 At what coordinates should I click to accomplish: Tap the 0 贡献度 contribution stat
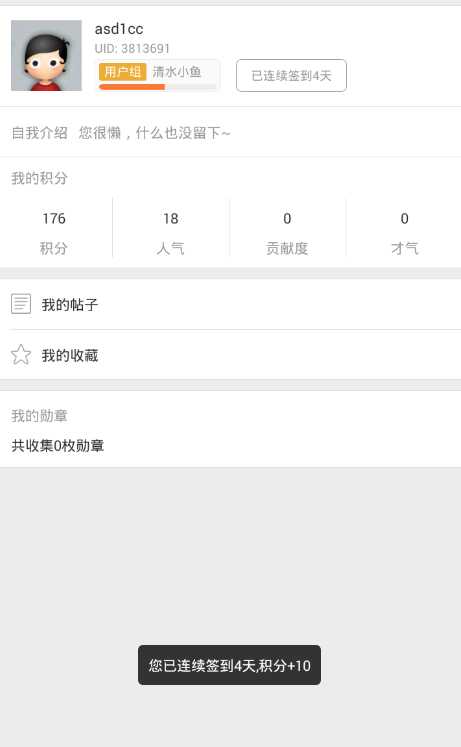[287, 232]
